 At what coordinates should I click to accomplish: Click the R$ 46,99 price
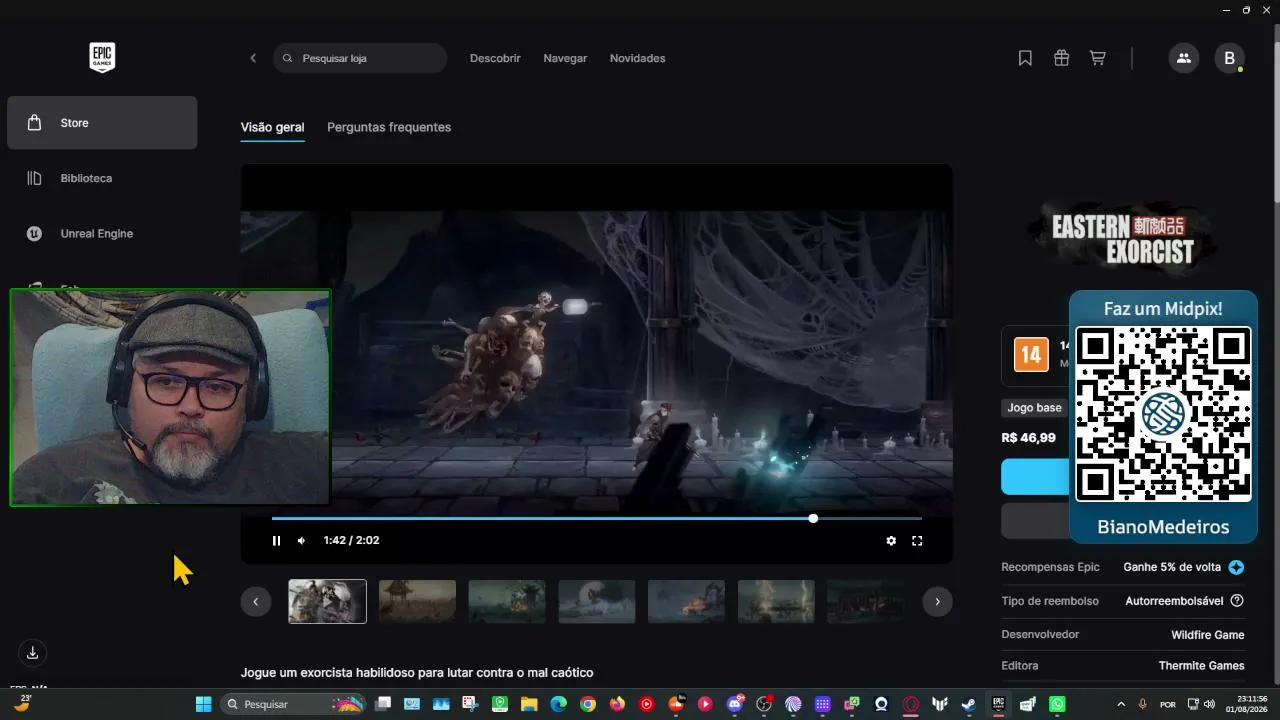pos(1028,438)
